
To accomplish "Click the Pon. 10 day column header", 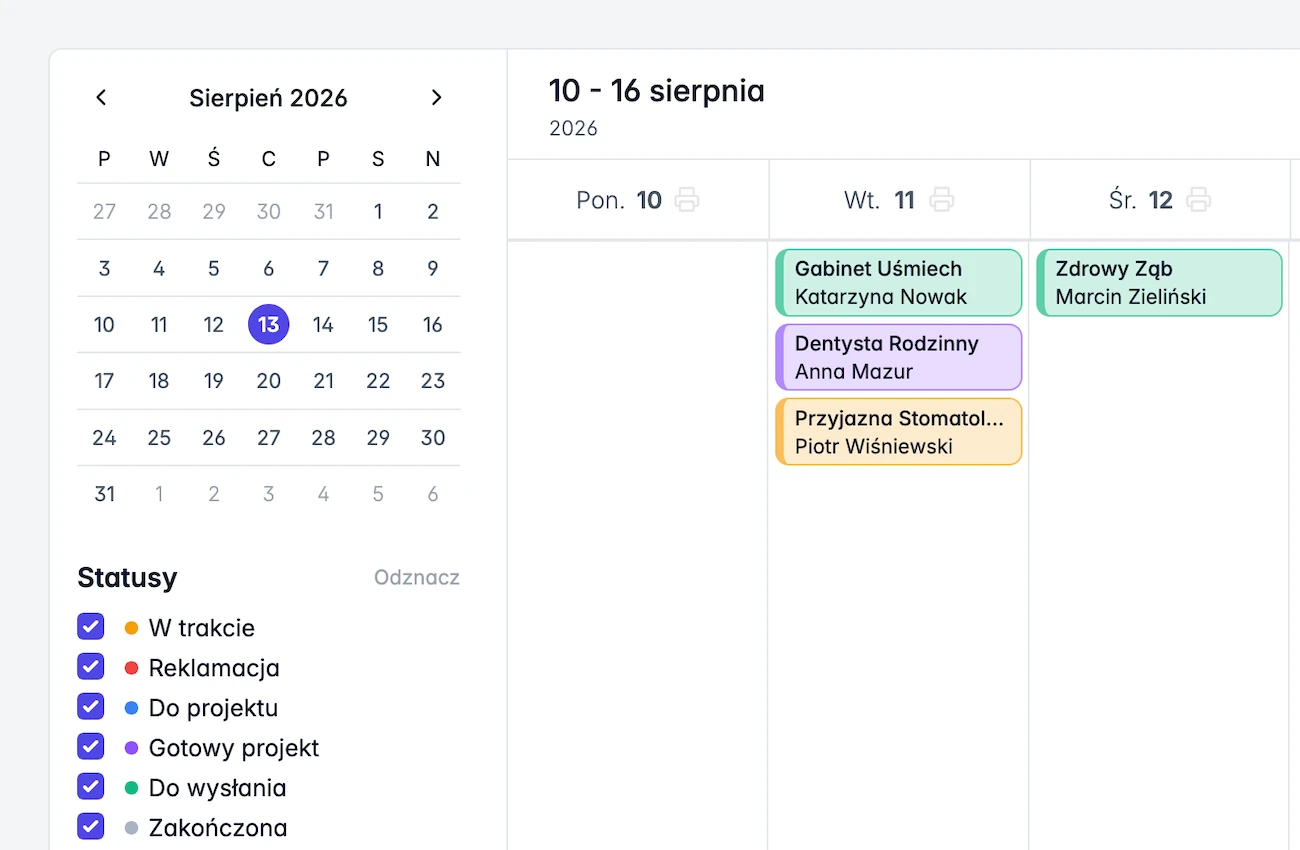I will pyautogui.click(x=638, y=200).
